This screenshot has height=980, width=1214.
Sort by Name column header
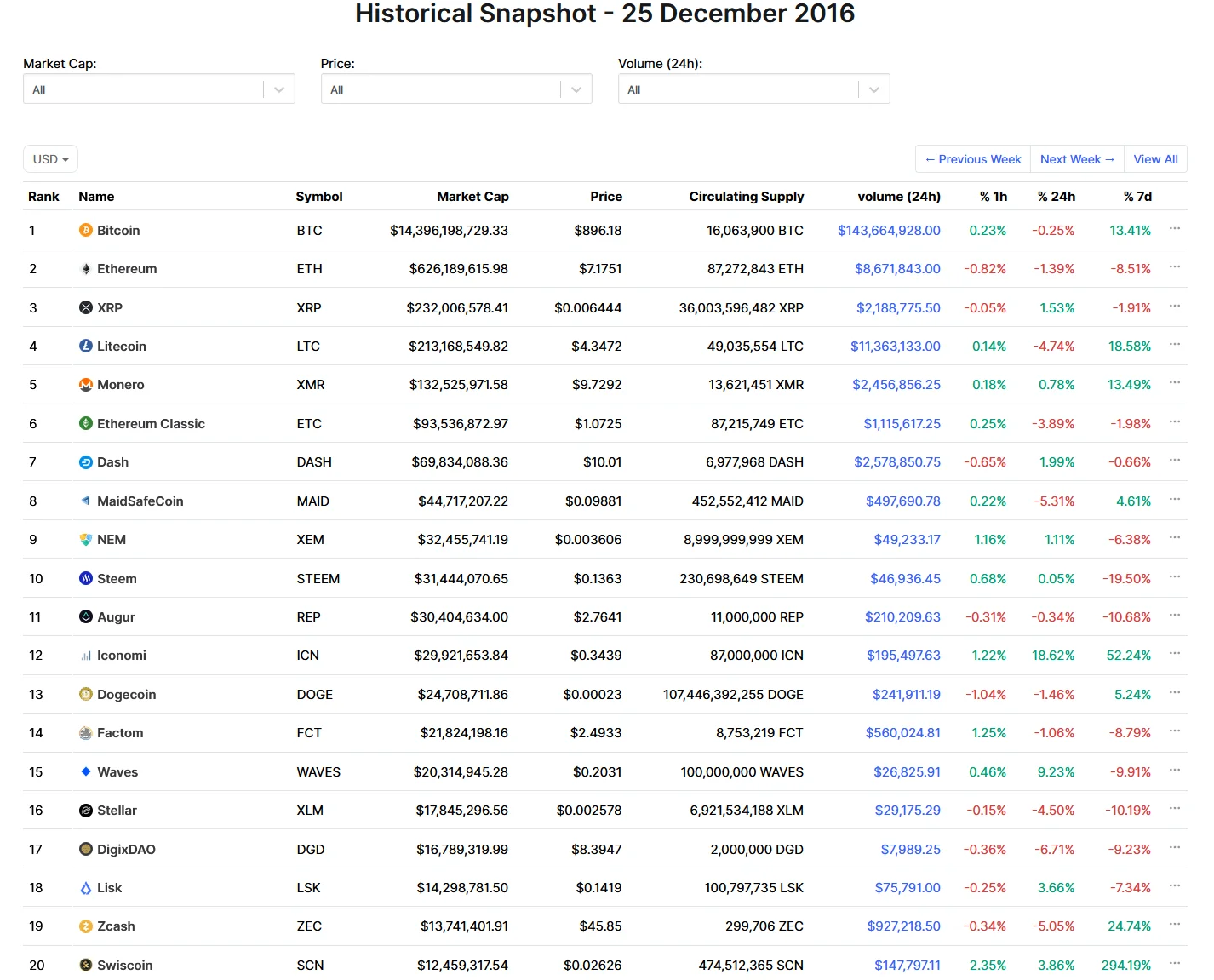pyautogui.click(x=96, y=197)
